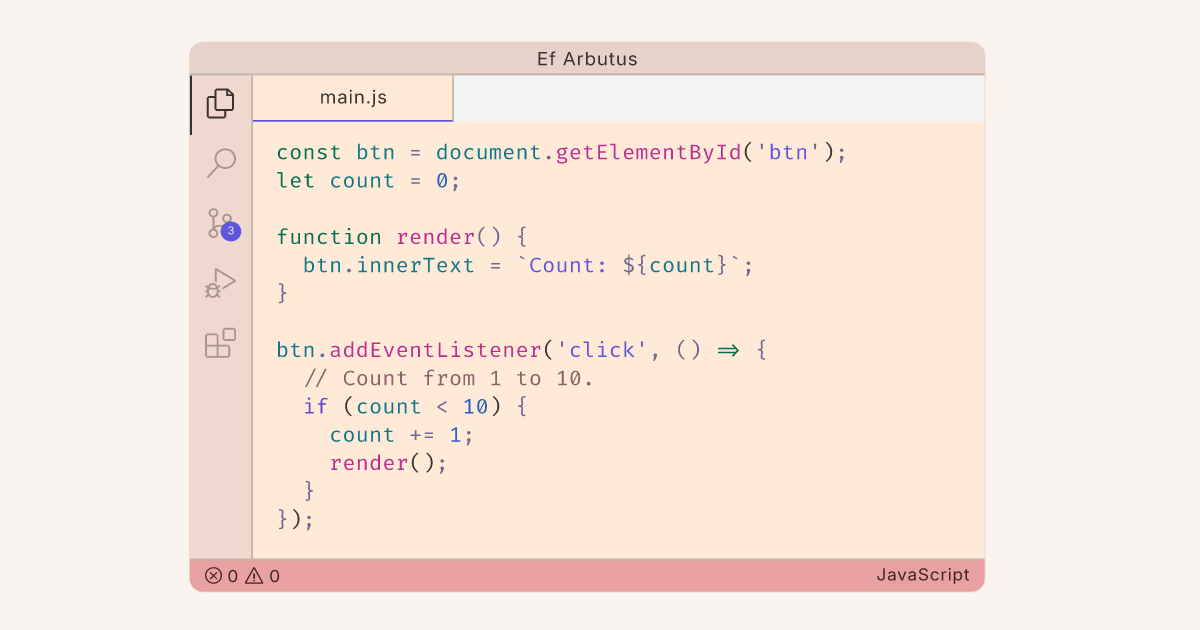Open the Search magnifier icon
The image size is (1200, 630).
click(x=220, y=164)
